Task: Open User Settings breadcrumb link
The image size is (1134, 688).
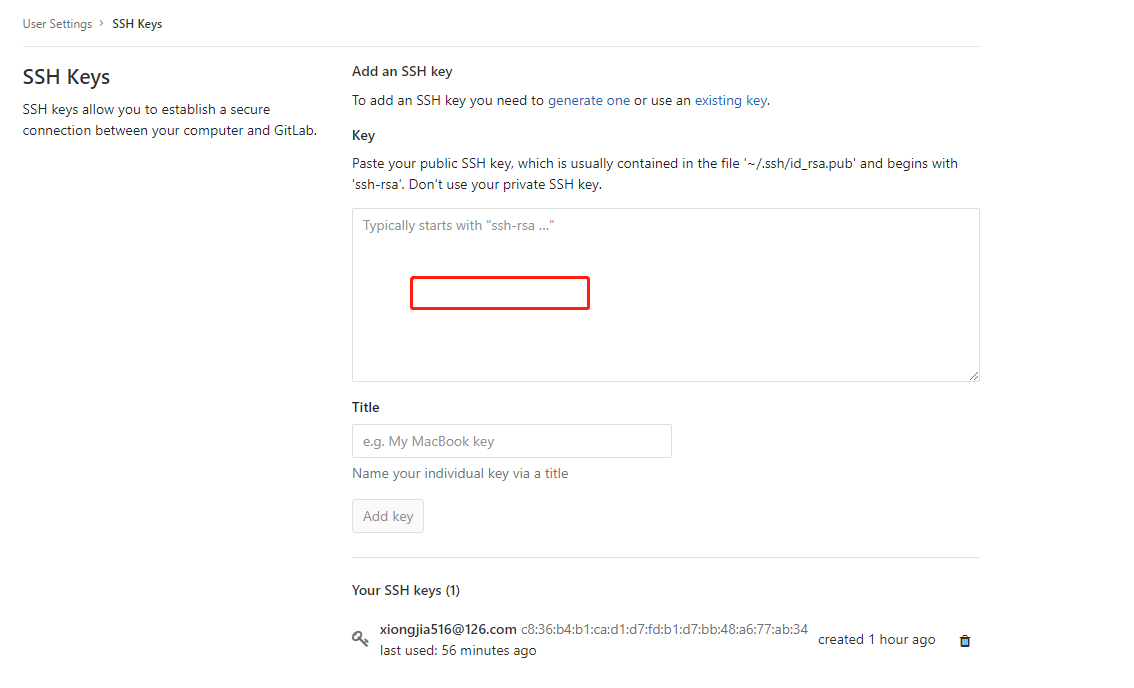Action: click(57, 24)
